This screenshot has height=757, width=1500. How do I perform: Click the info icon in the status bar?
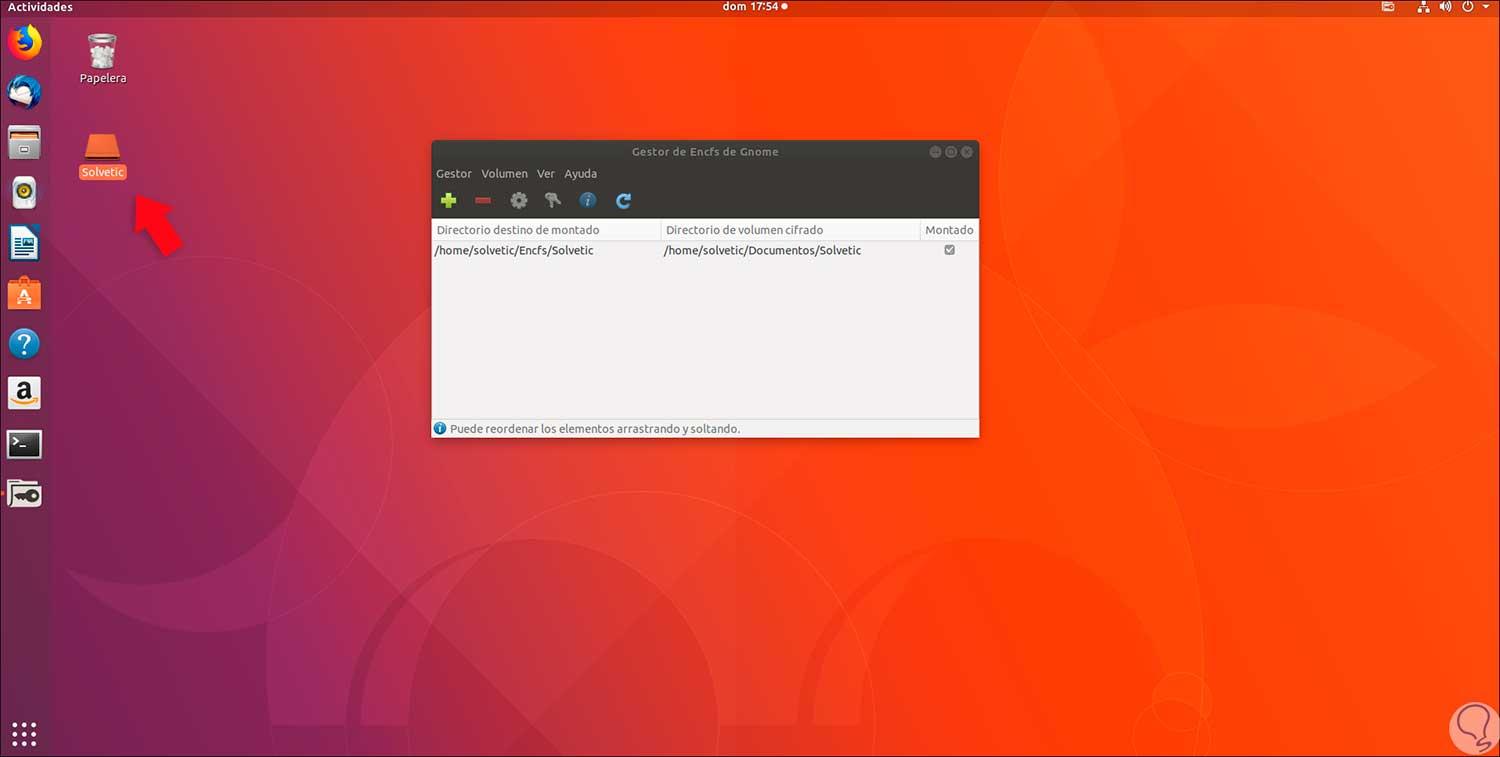coord(440,428)
